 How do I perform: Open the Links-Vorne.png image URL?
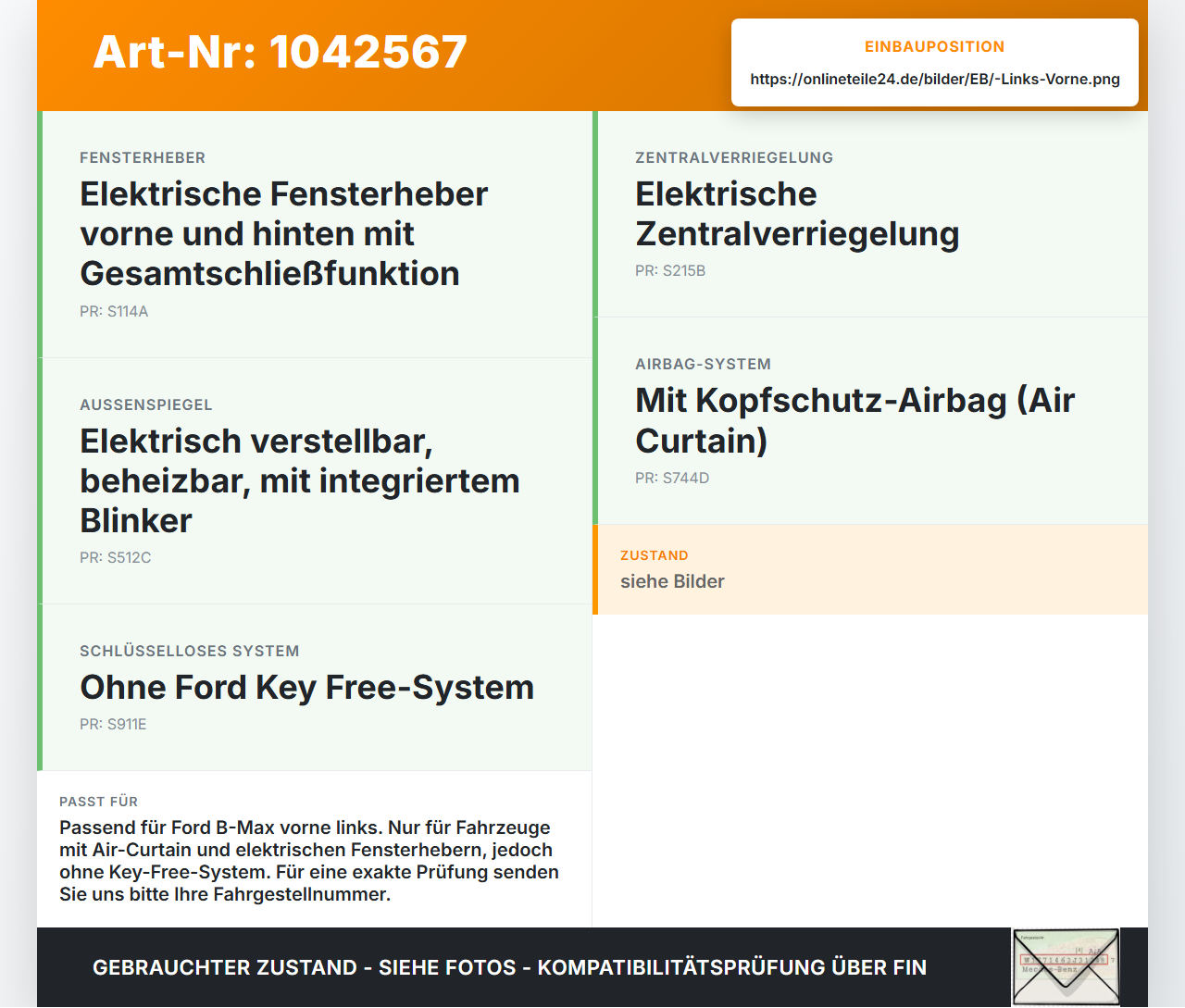click(x=935, y=79)
